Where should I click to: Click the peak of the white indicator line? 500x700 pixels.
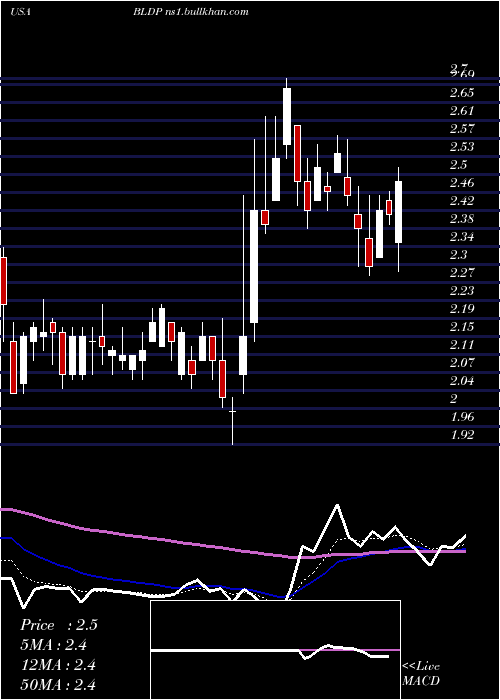tap(337, 506)
